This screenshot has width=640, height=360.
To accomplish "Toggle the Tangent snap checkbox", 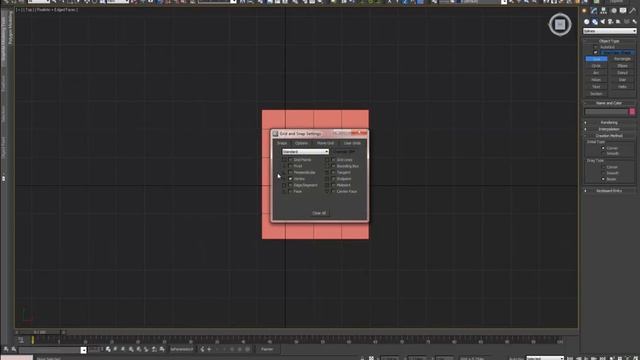I will tap(333, 172).
